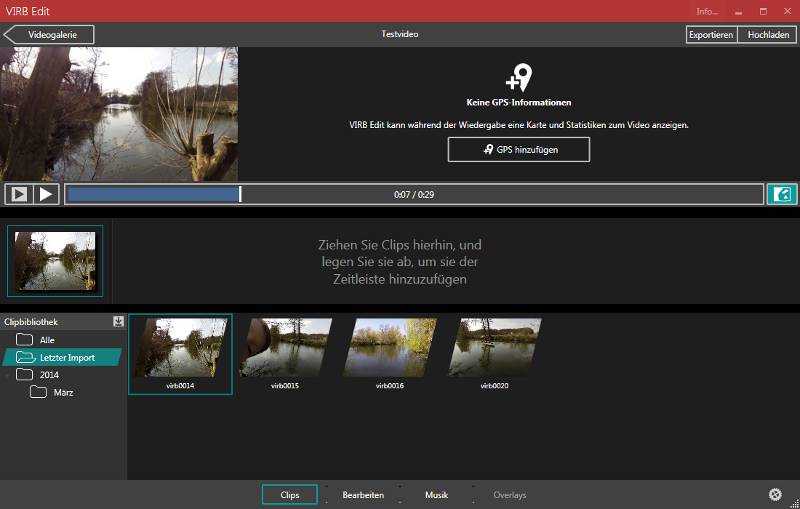Viewport: 800px width, 509px height.
Task: Click the import icon beside Clipbibliothek
Action: [x=119, y=322]
